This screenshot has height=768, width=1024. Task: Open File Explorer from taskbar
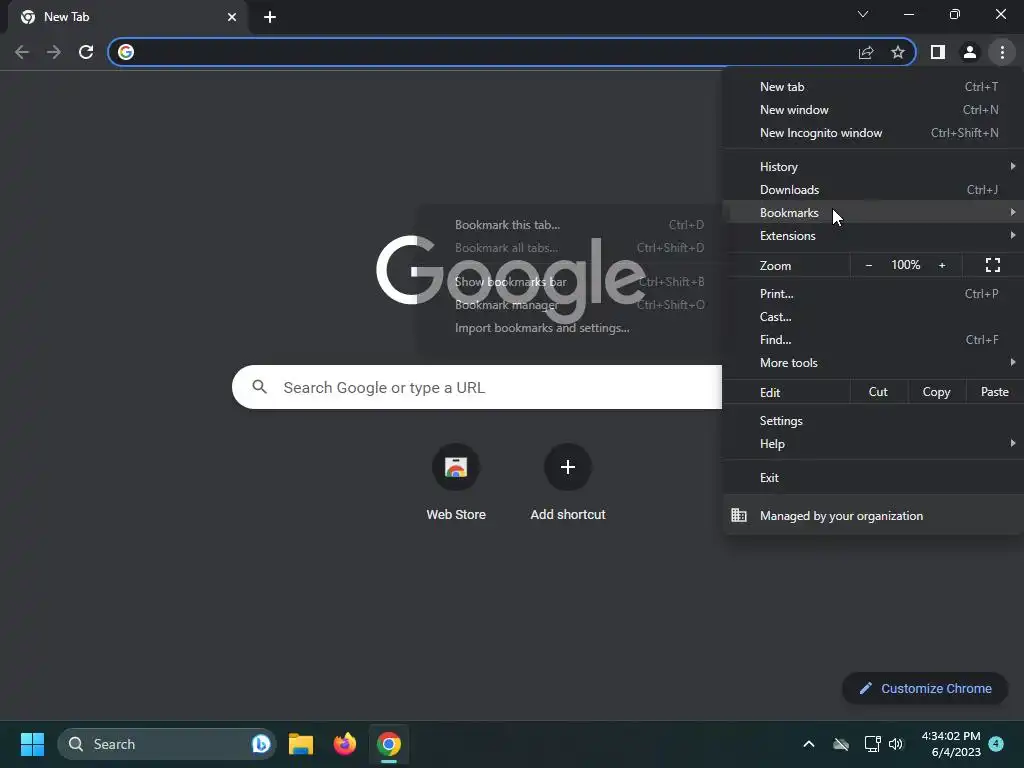(301, 744)
